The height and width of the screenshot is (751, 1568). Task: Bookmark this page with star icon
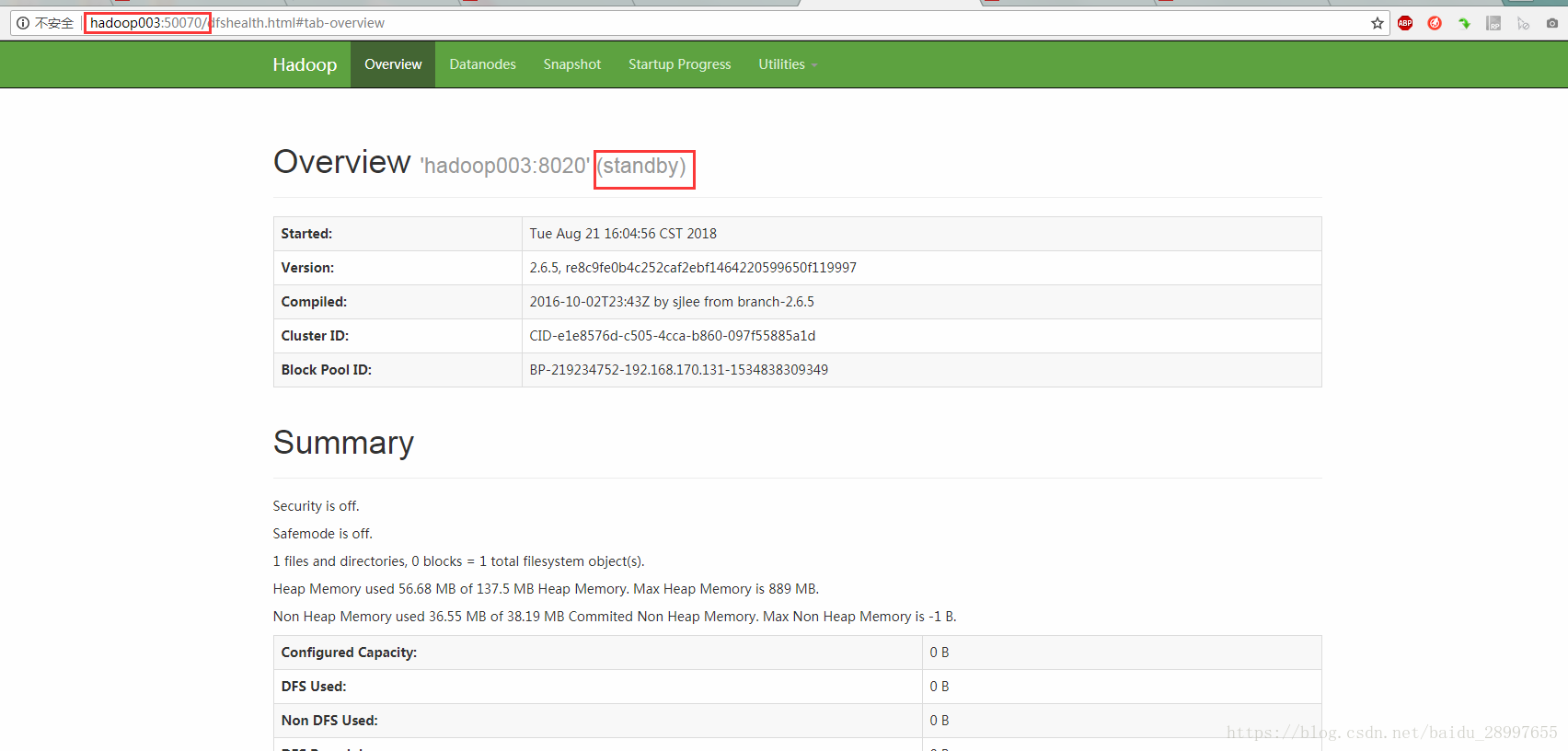pyautogui.click(x=1378, y=23)
